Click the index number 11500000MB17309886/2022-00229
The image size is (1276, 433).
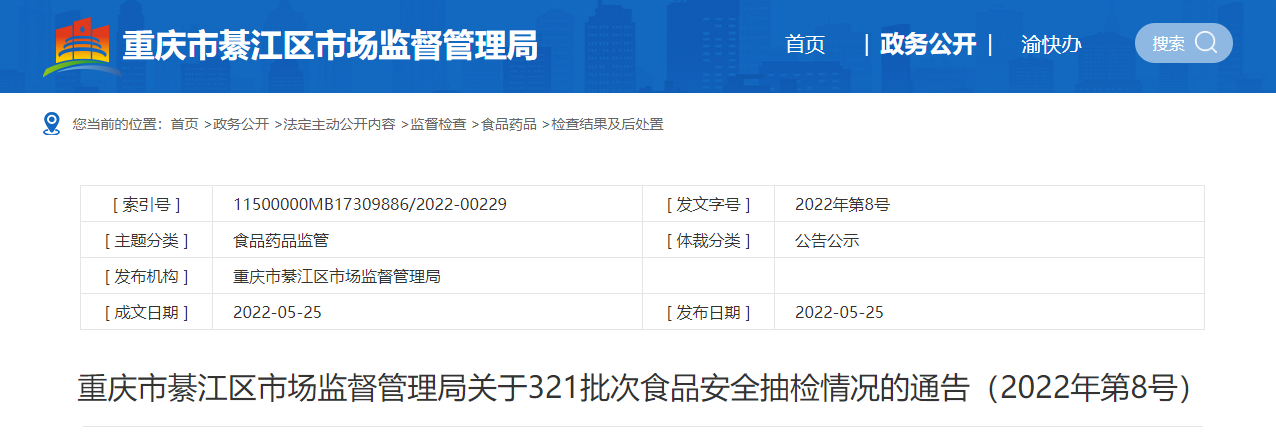pyautogui.click(x=370, y=204)
